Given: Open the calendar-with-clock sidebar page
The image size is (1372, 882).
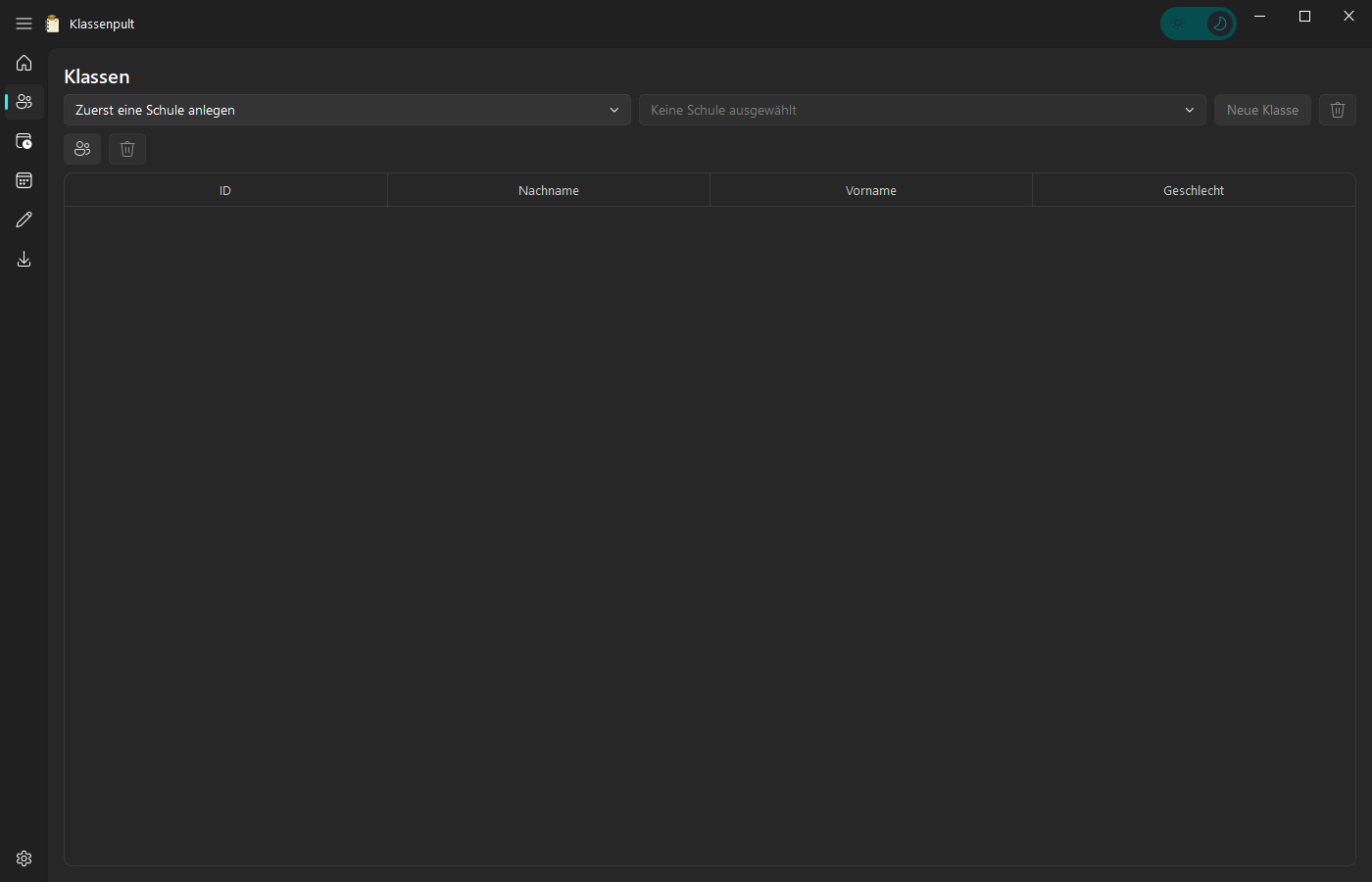Looking at the screenshot, I should coord(24,141).
